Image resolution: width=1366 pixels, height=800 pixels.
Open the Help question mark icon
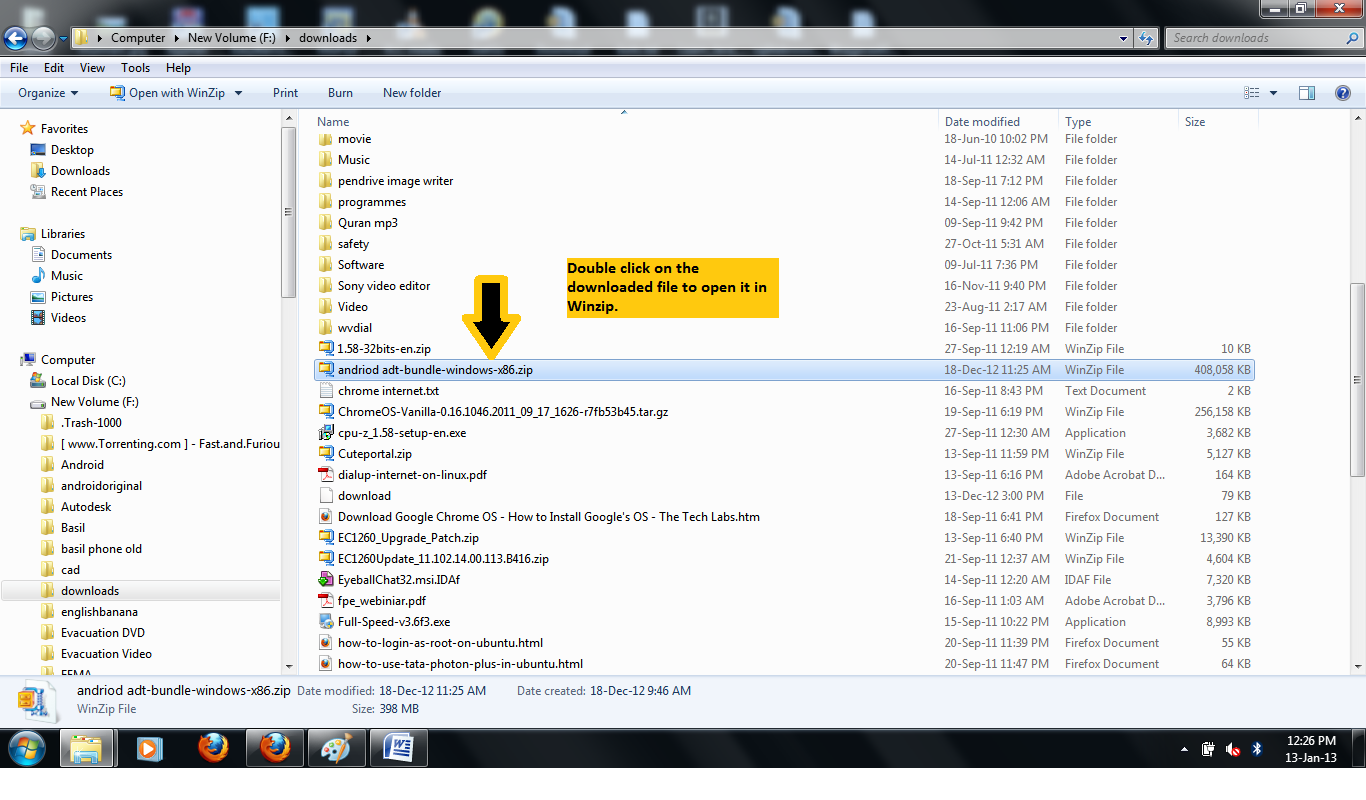(x=1343, y=93)
